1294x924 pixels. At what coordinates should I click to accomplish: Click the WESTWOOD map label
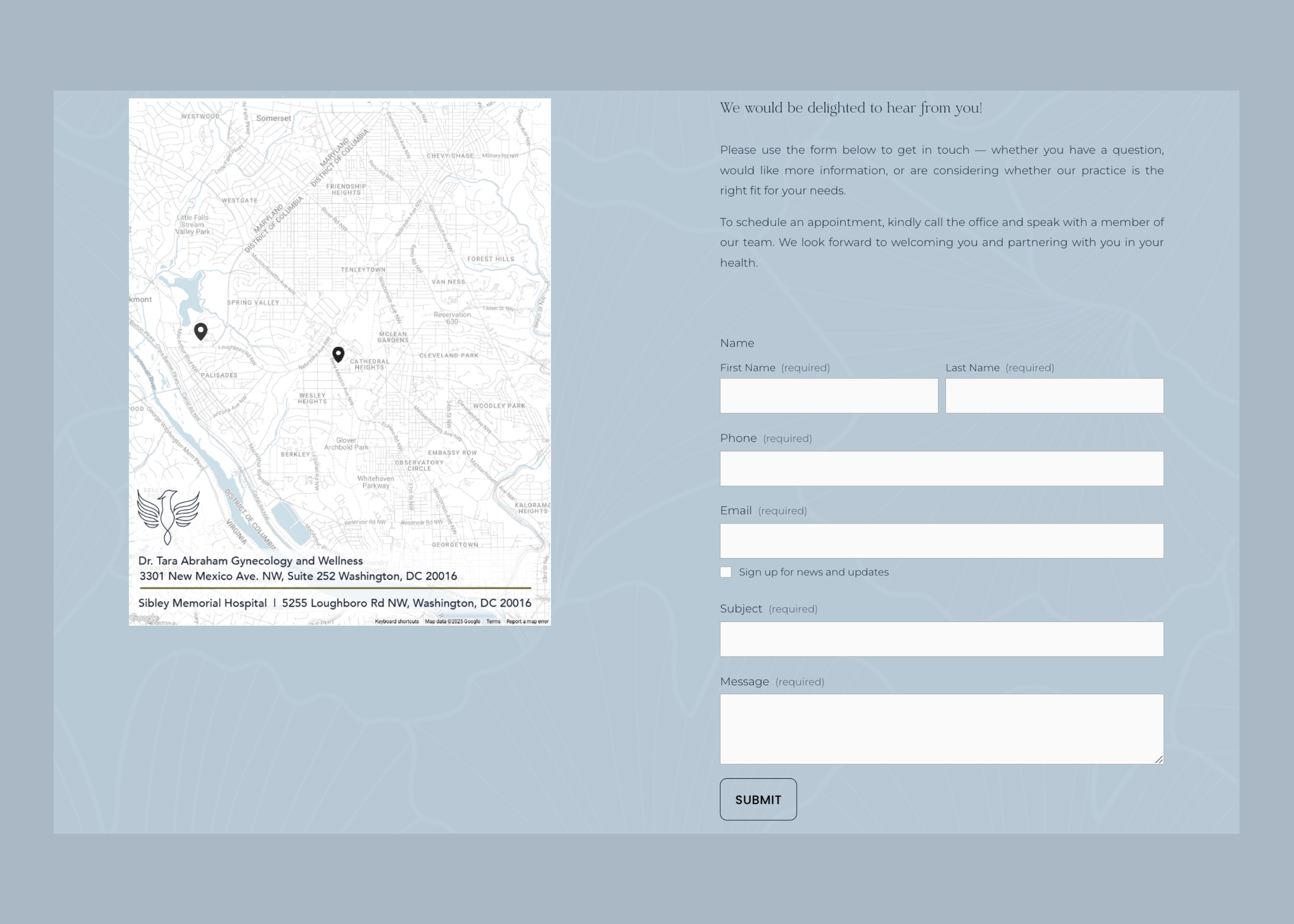click(x=200, y=116)
